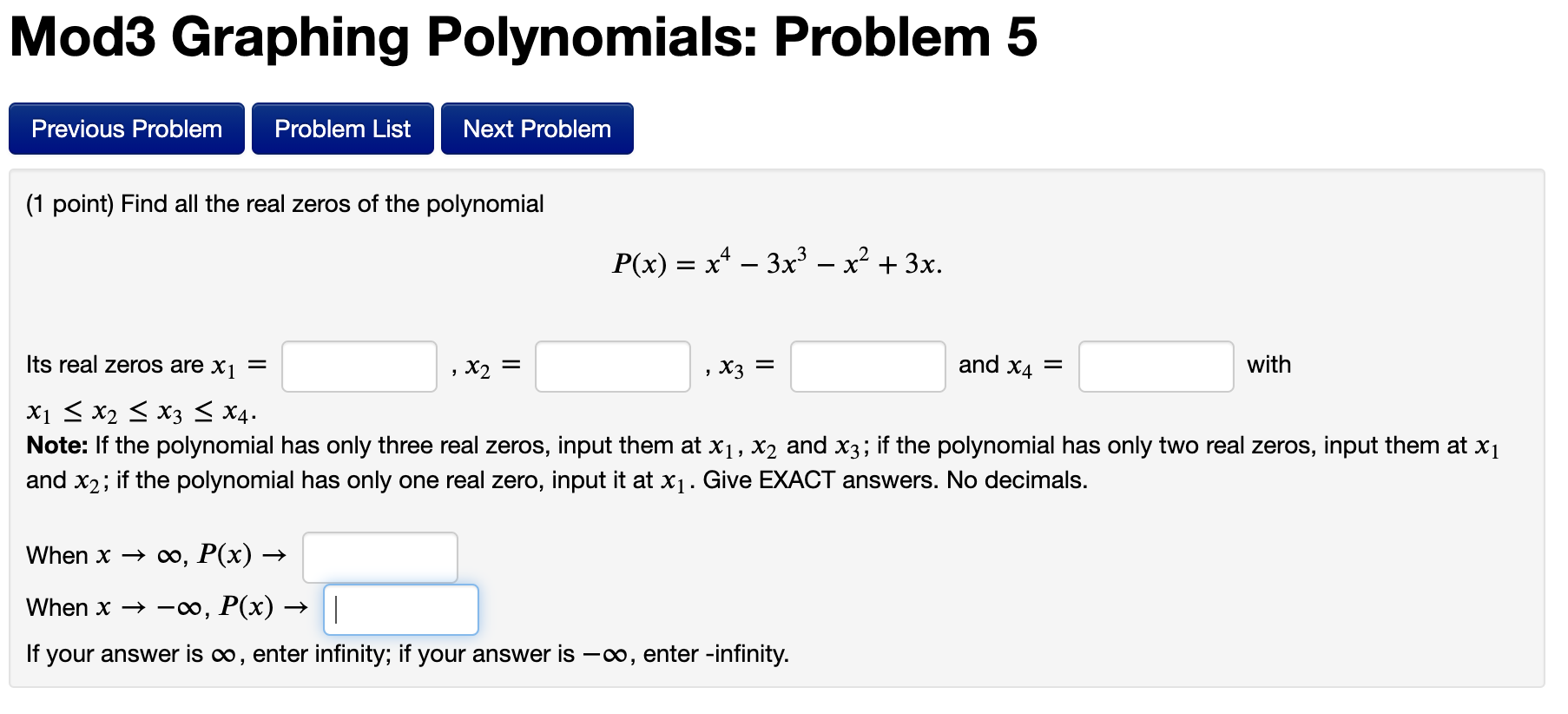The image size is (1568, 714).
Task: Advance with the Next Problem button
Action: (x=536, y=128)
